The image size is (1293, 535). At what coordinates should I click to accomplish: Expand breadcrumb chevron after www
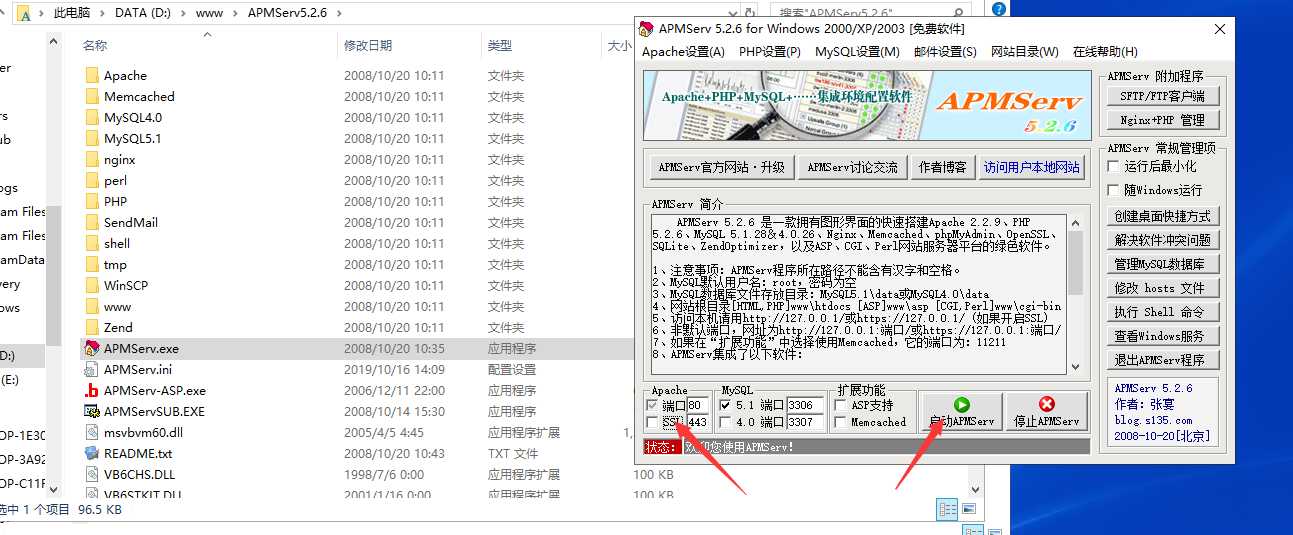[237, 13]
